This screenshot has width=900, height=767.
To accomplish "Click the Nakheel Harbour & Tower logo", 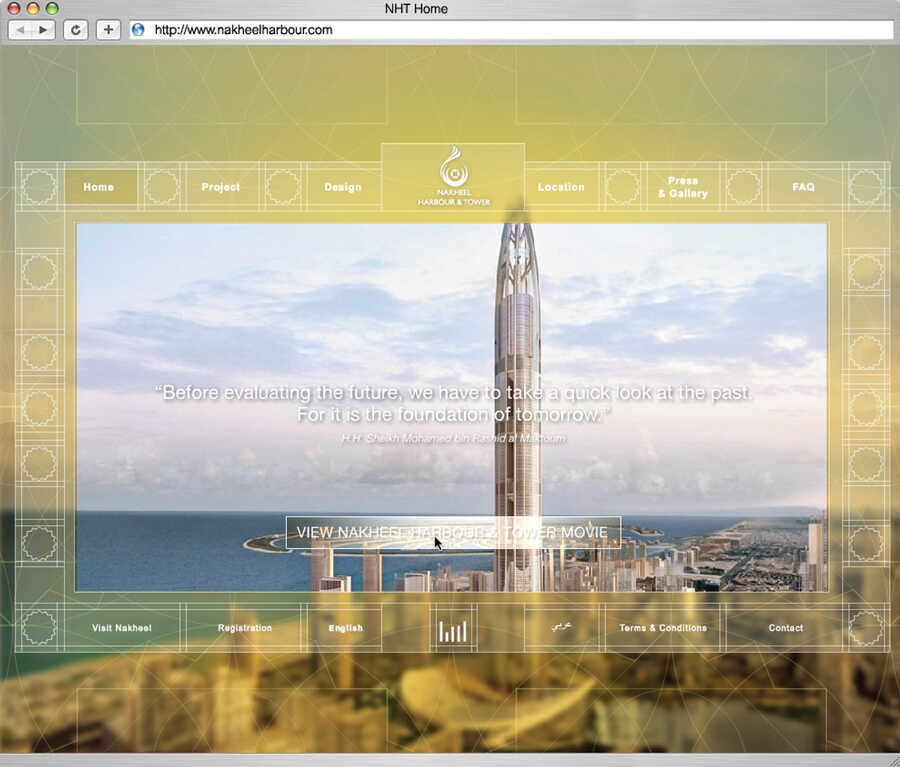I will click(453, 176).
